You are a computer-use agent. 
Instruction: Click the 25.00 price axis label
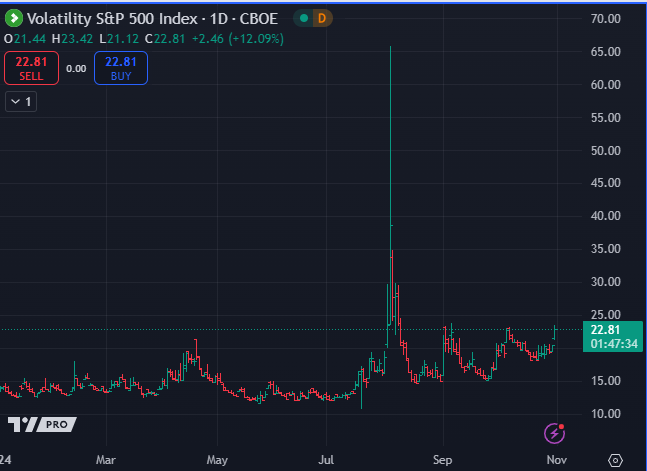[606, 315]
